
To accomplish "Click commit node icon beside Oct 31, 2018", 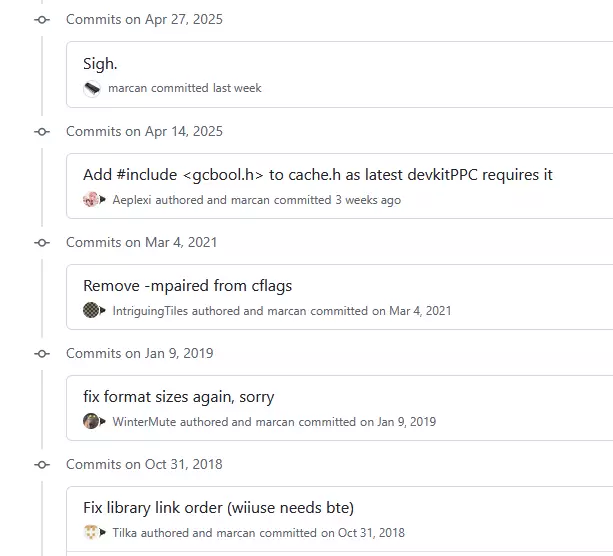I will coord(42,465).
